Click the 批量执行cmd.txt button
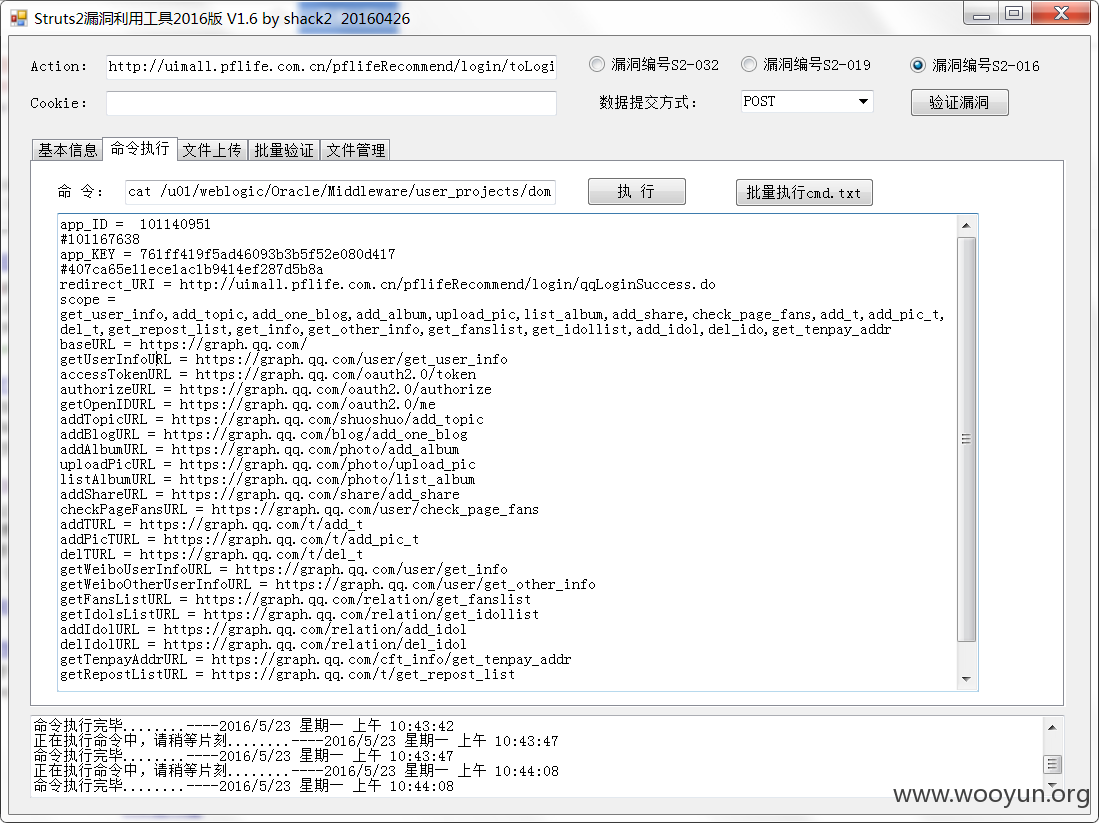The width and height of the screenshot is (1099, 823). click(x=804, y=193)
